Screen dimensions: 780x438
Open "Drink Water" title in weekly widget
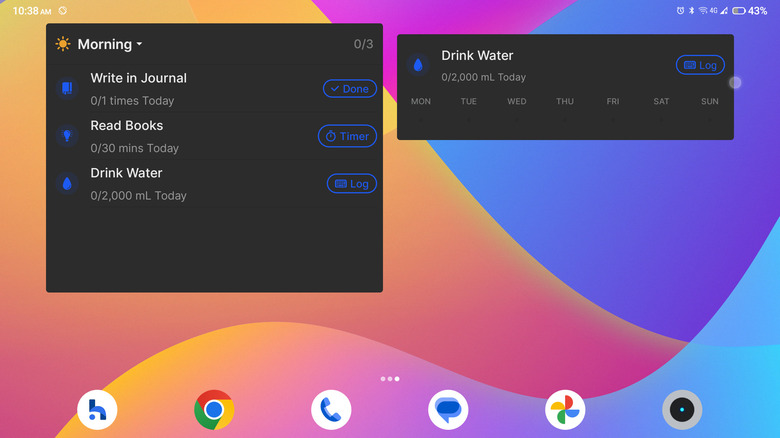[477, 55]
